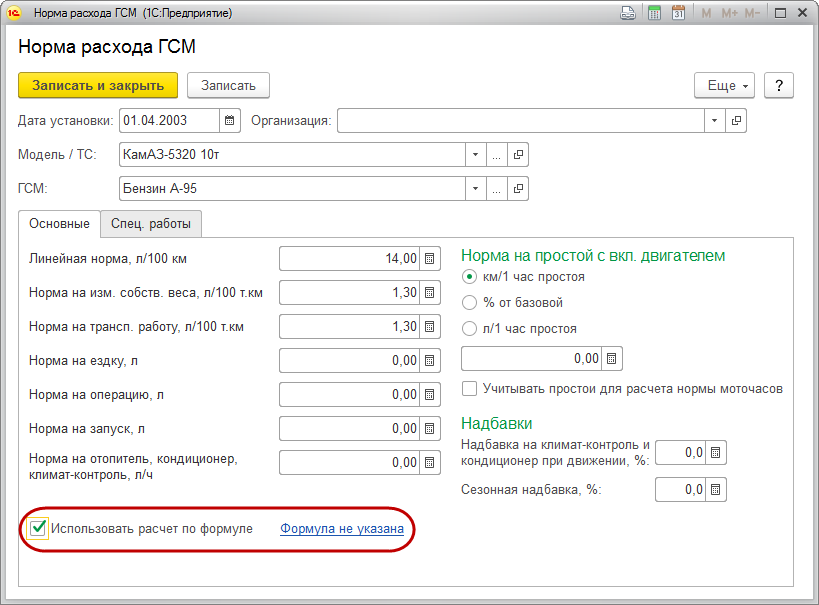Screen dimensions: 819x605
Task: Click the Норма на трансп. работу value field
Action: click(x=350, y=327)
